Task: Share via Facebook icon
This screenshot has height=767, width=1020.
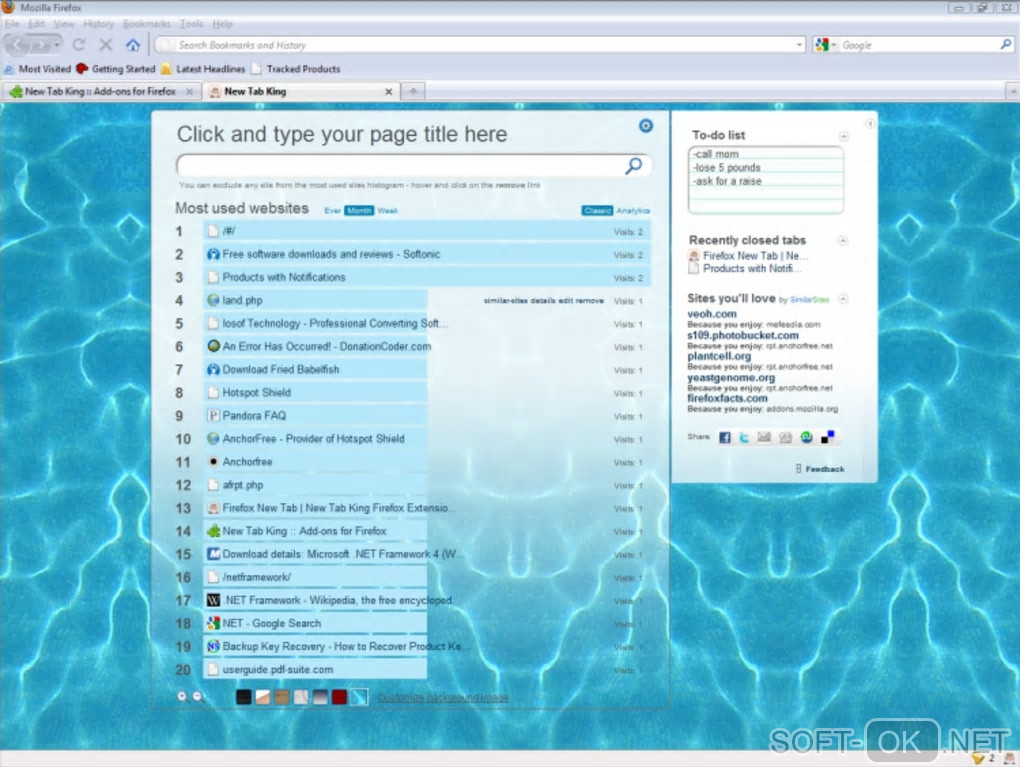Action: pos(725,437)
